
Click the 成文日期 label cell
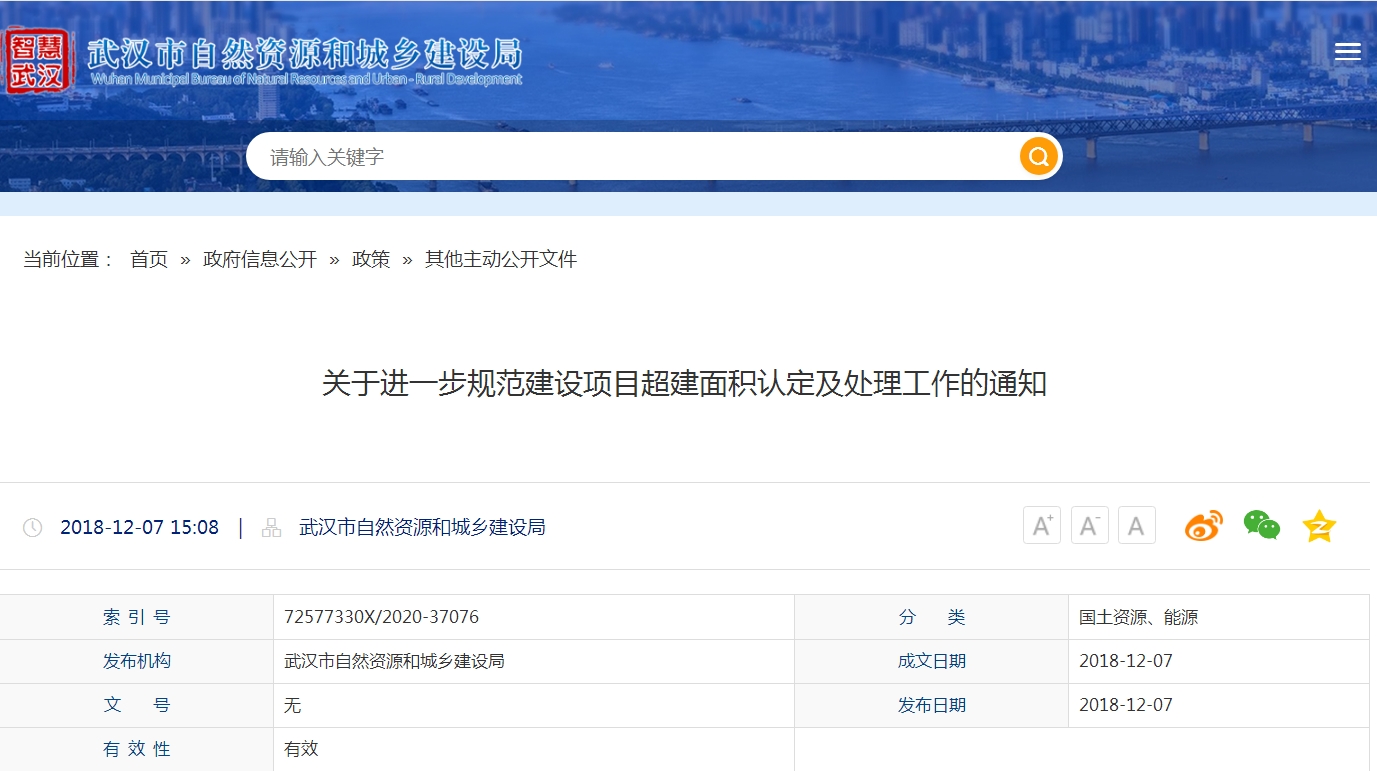pos(932,661)
